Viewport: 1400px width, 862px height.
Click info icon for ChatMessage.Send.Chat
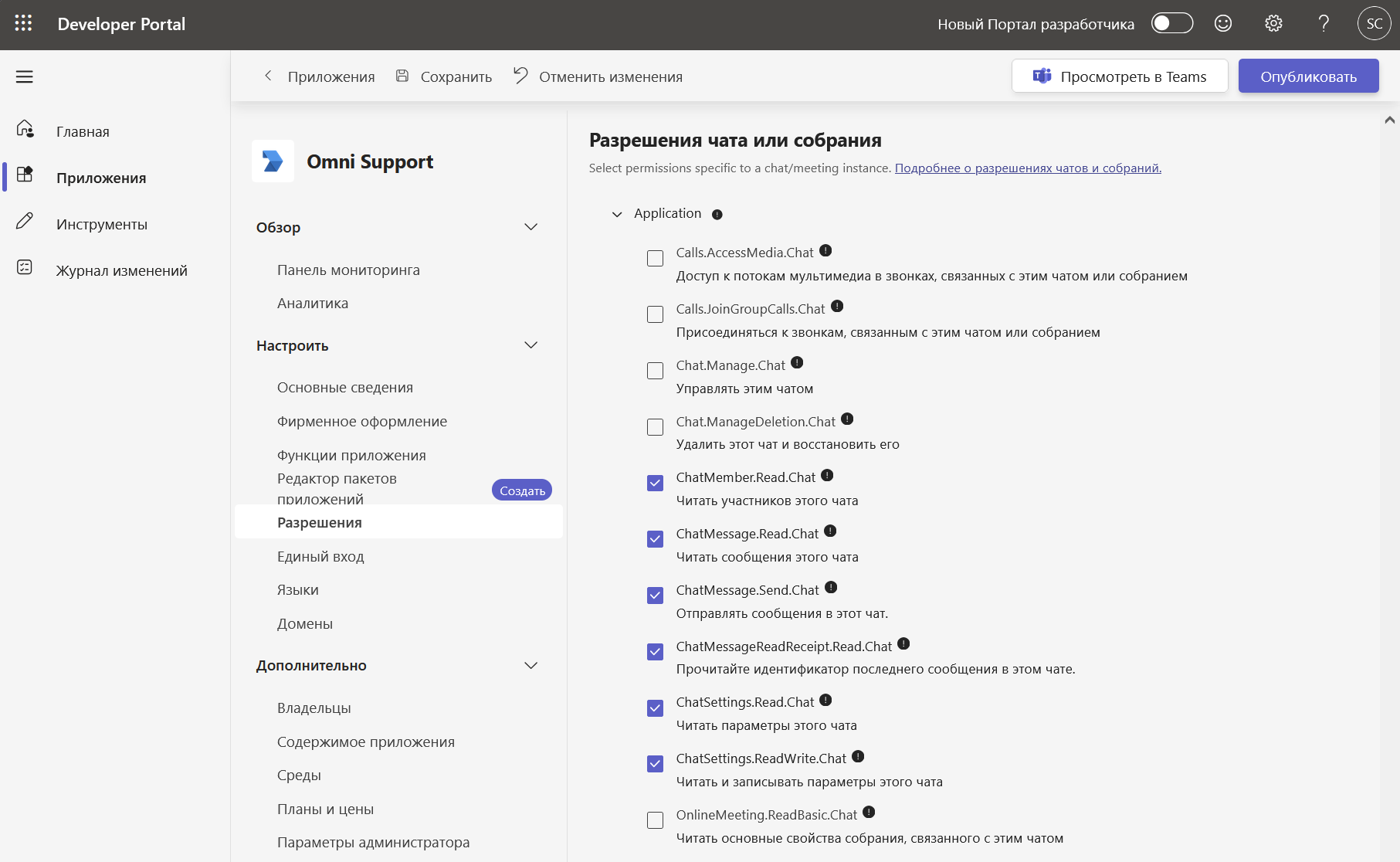tap(831, 588)
